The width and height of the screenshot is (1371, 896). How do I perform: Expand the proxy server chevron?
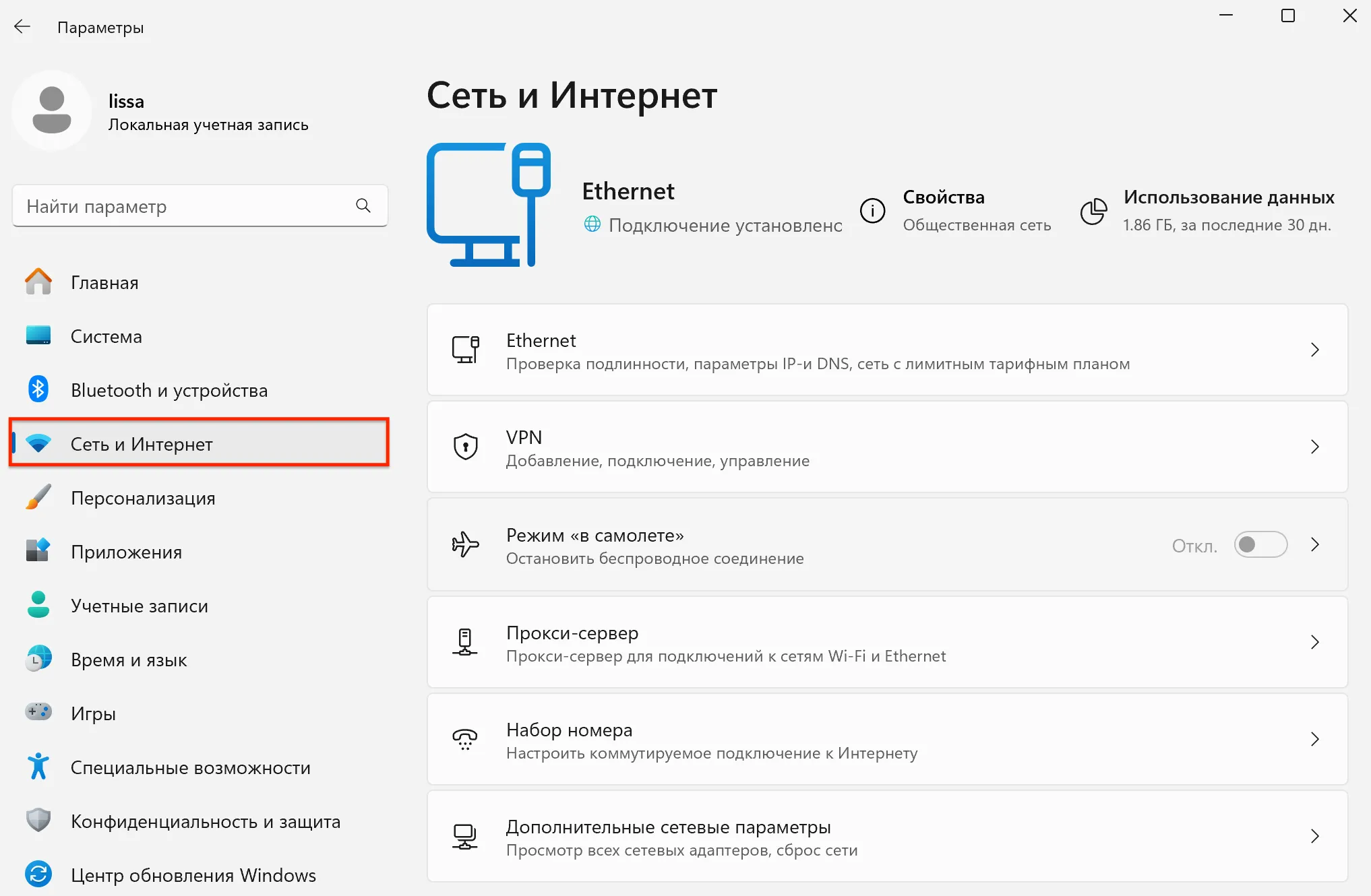tap(1314, 642)
